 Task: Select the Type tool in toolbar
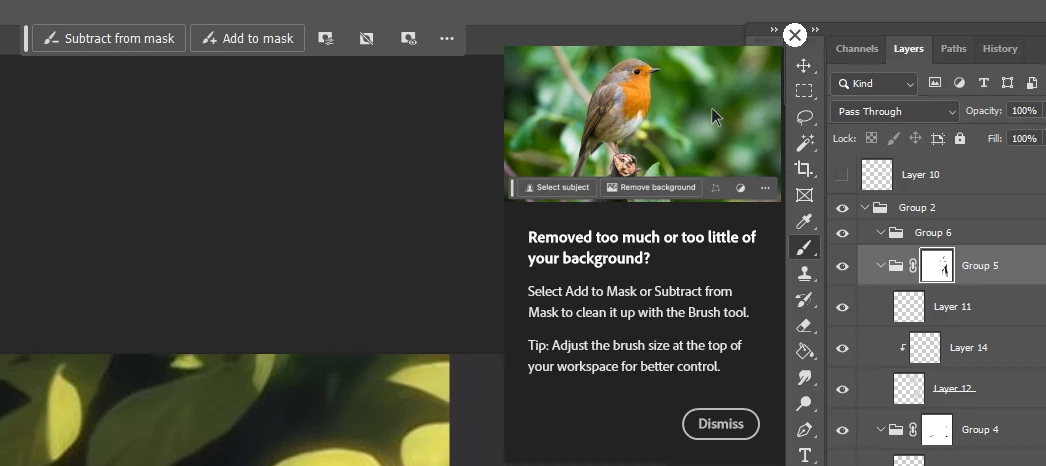coord(805,455)
